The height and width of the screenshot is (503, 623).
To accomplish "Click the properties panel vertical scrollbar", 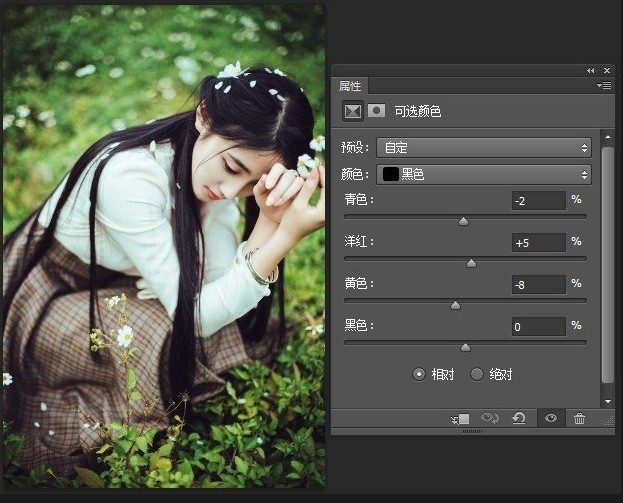I will (607, 260).
